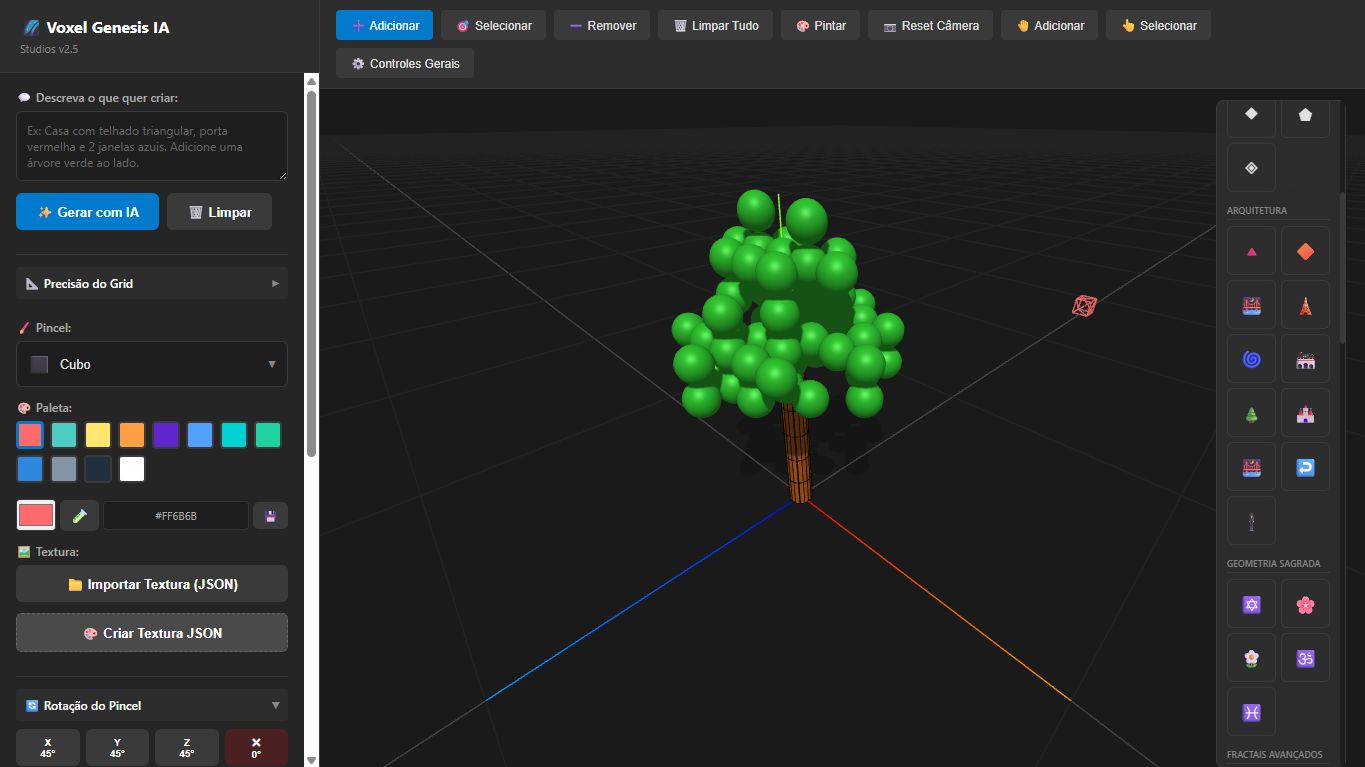Image resolution: width=1365 pixels, height=767 pixels.
Task: Collapse the Rotação do Pincel section
Action: [152, 705]
